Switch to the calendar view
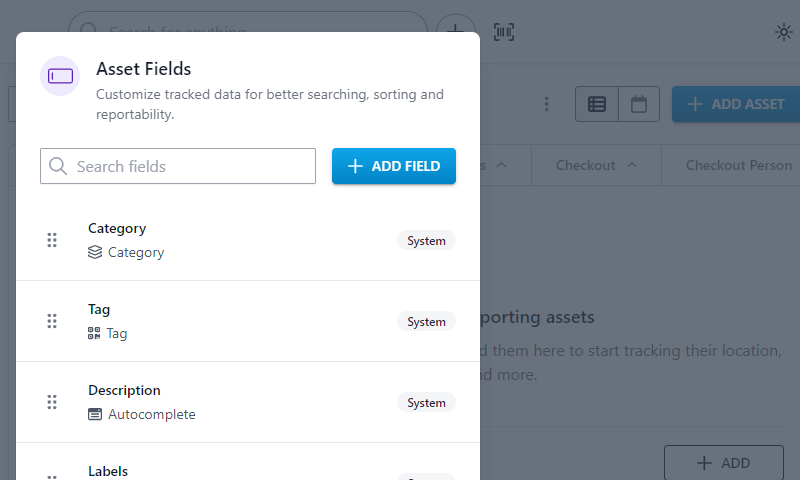The width and height of the screenshot is (800, 480). click(639, 104)
